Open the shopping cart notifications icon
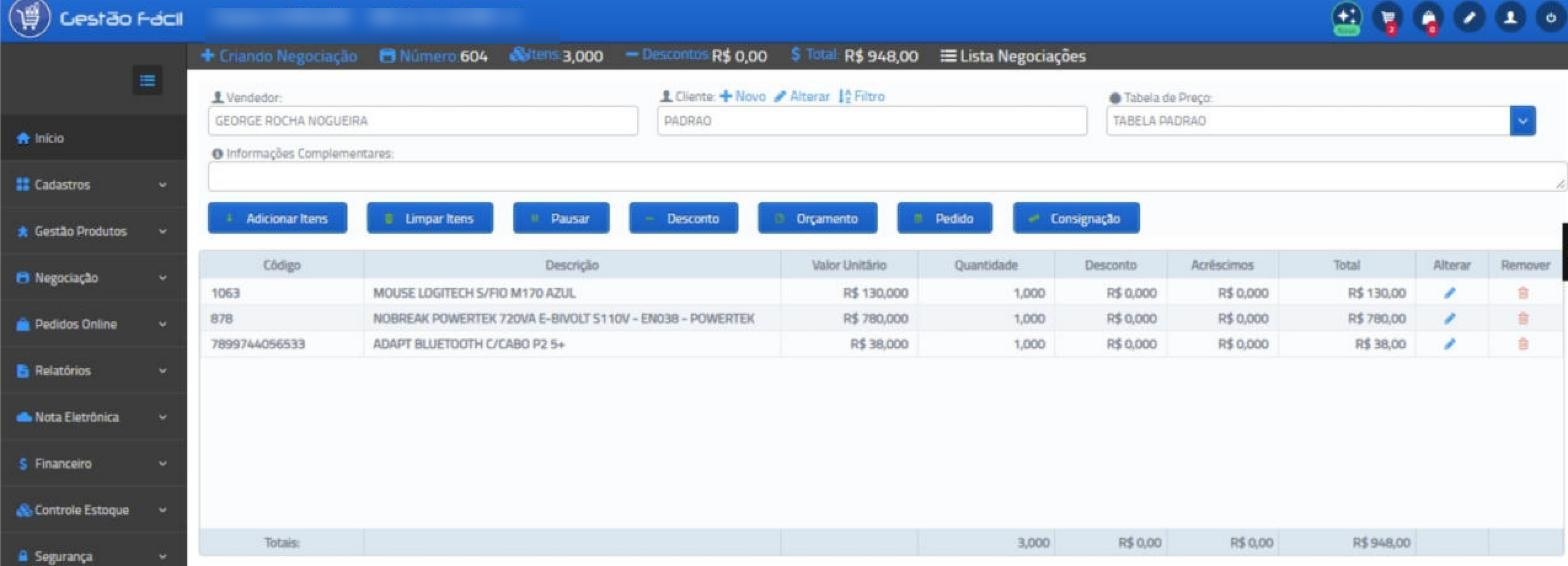Image resolution: width=1568 pixels, height=566 pixels. pyautogui.click(x=1387, y=17)
